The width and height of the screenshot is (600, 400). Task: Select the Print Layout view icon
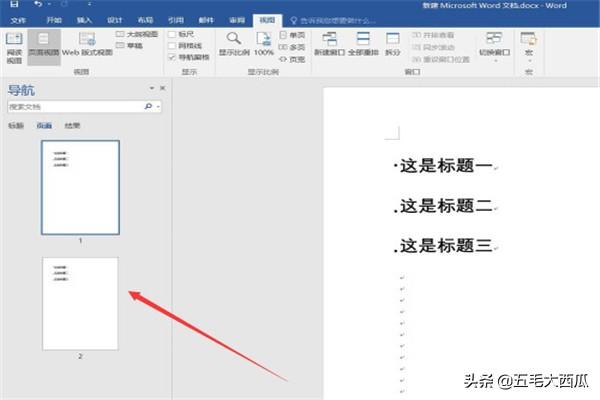click(43, 46)
